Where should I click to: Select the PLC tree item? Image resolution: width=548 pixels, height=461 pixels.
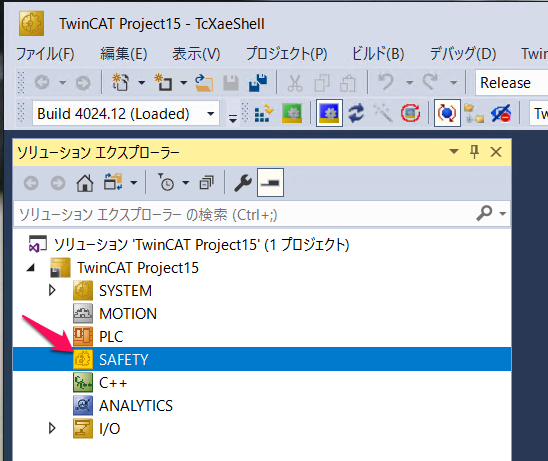(x=111, y=337)
